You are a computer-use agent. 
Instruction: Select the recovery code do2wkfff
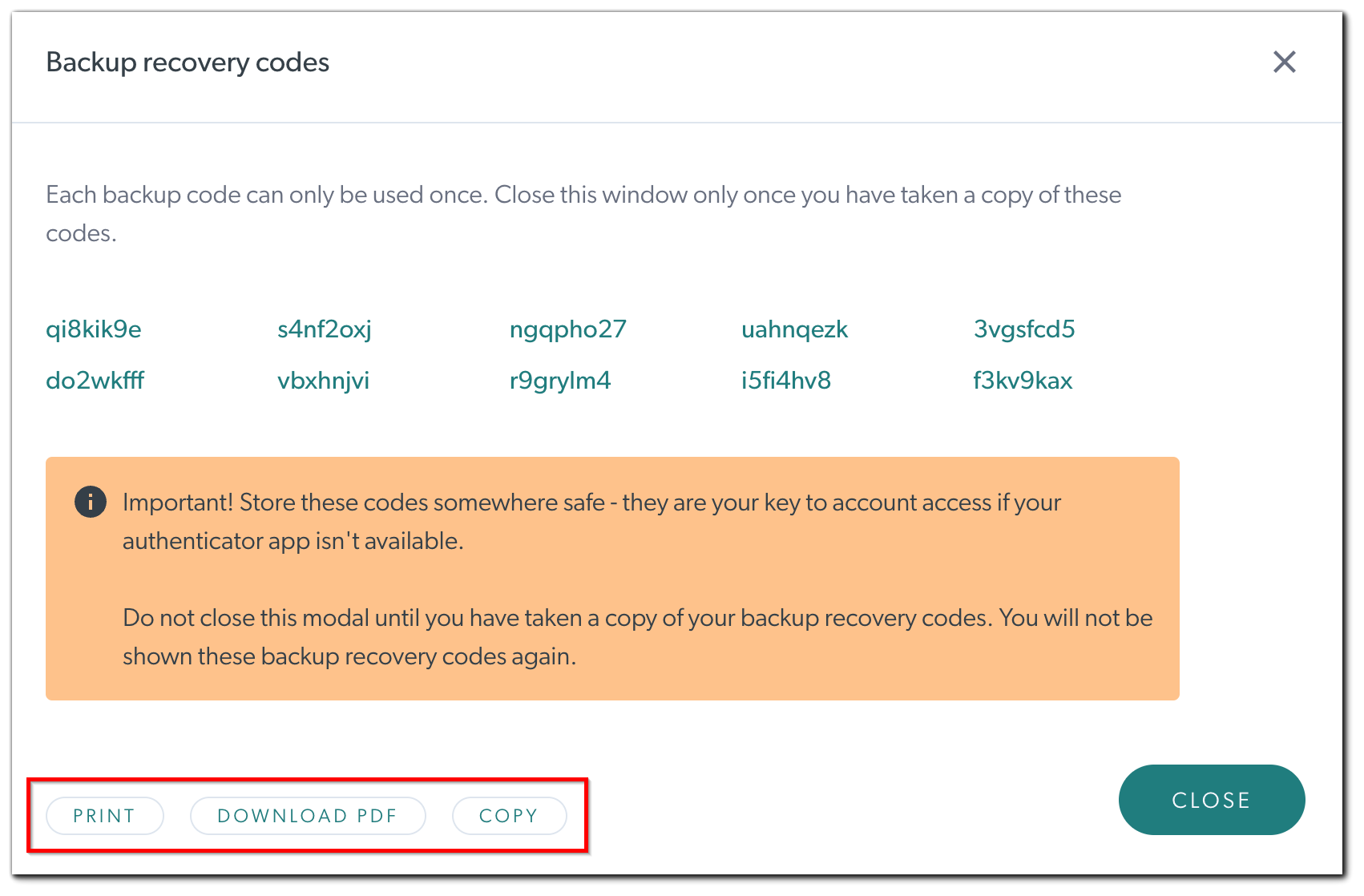click(x=95, y=380)
